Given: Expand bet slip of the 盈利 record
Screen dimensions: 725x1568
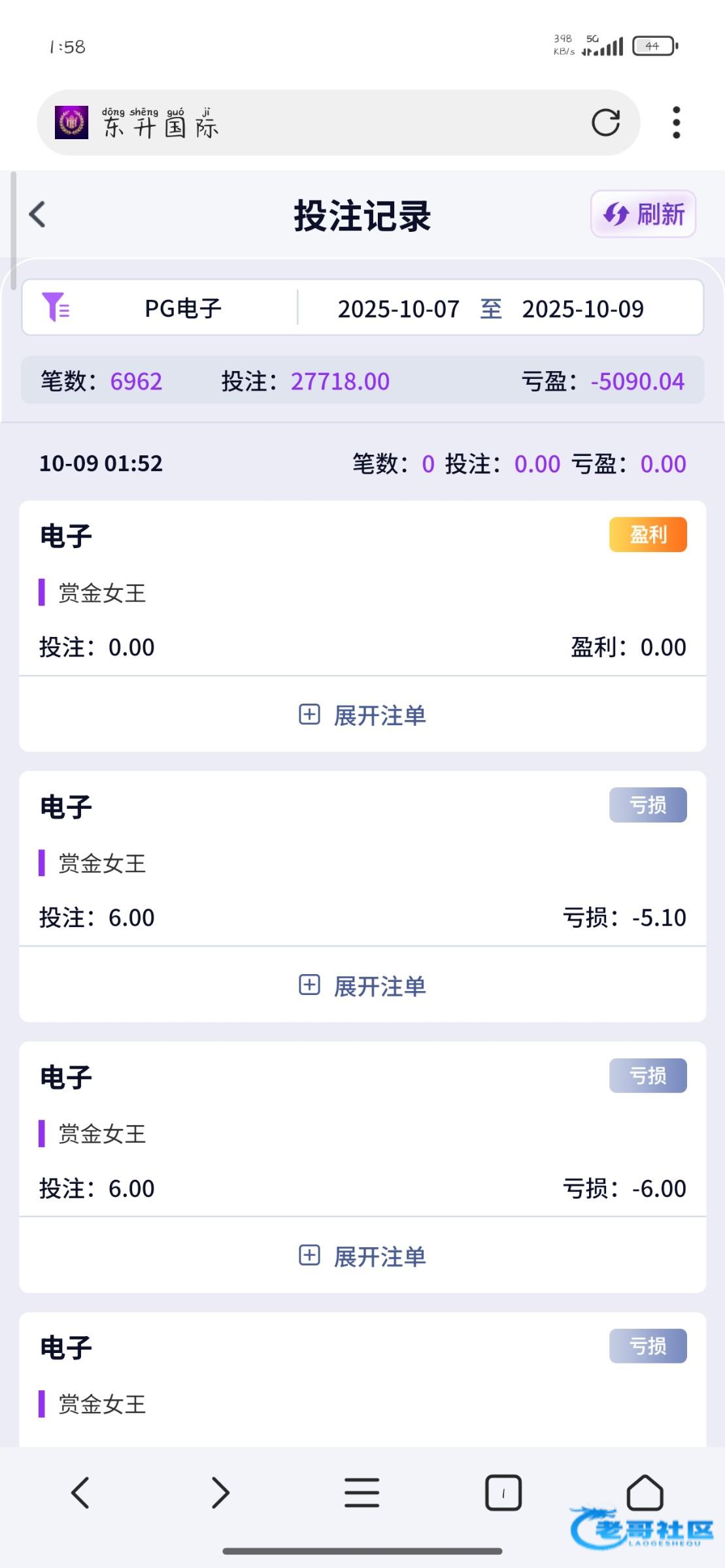Looking at the screenshot, I should [363, 715].
